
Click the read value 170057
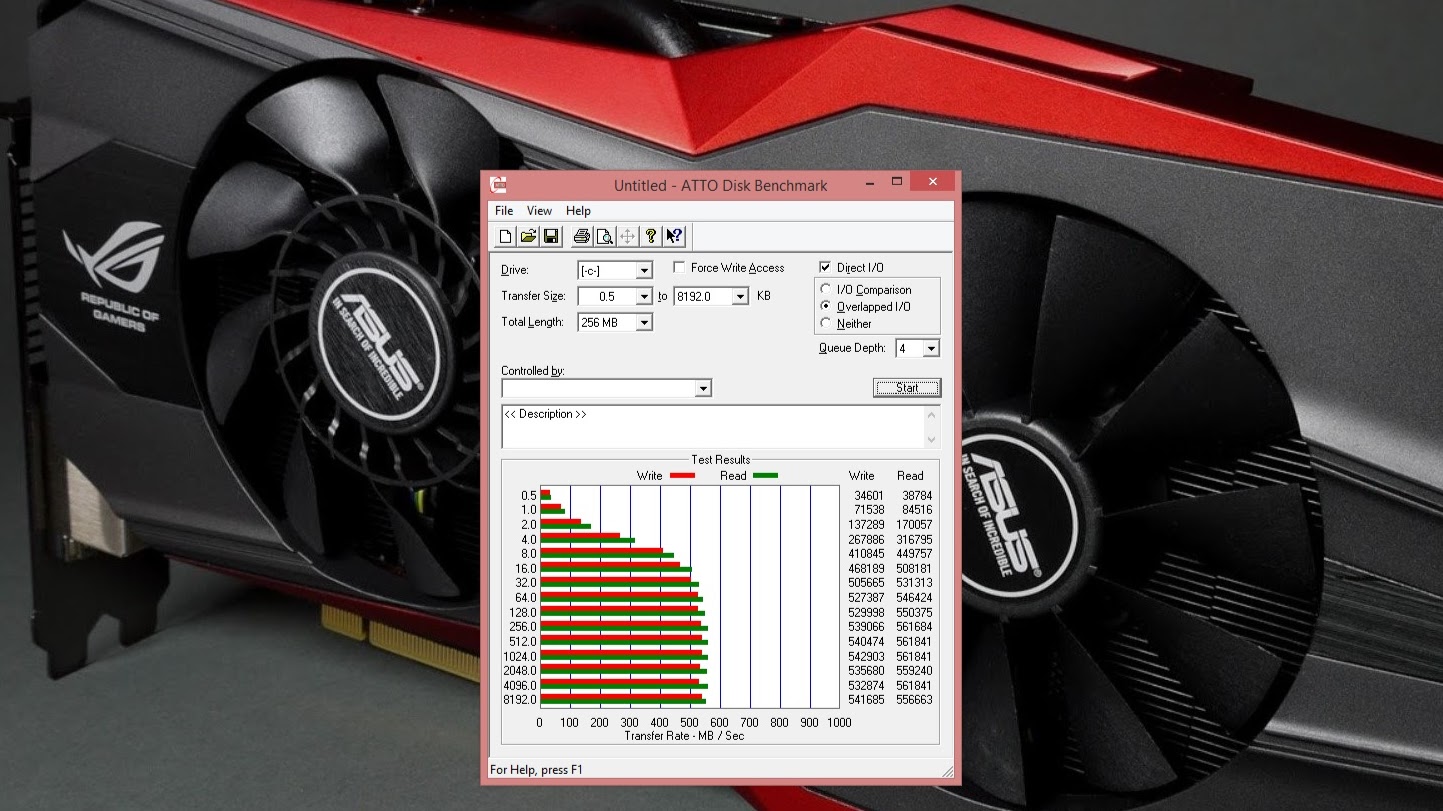coord(914,525)
